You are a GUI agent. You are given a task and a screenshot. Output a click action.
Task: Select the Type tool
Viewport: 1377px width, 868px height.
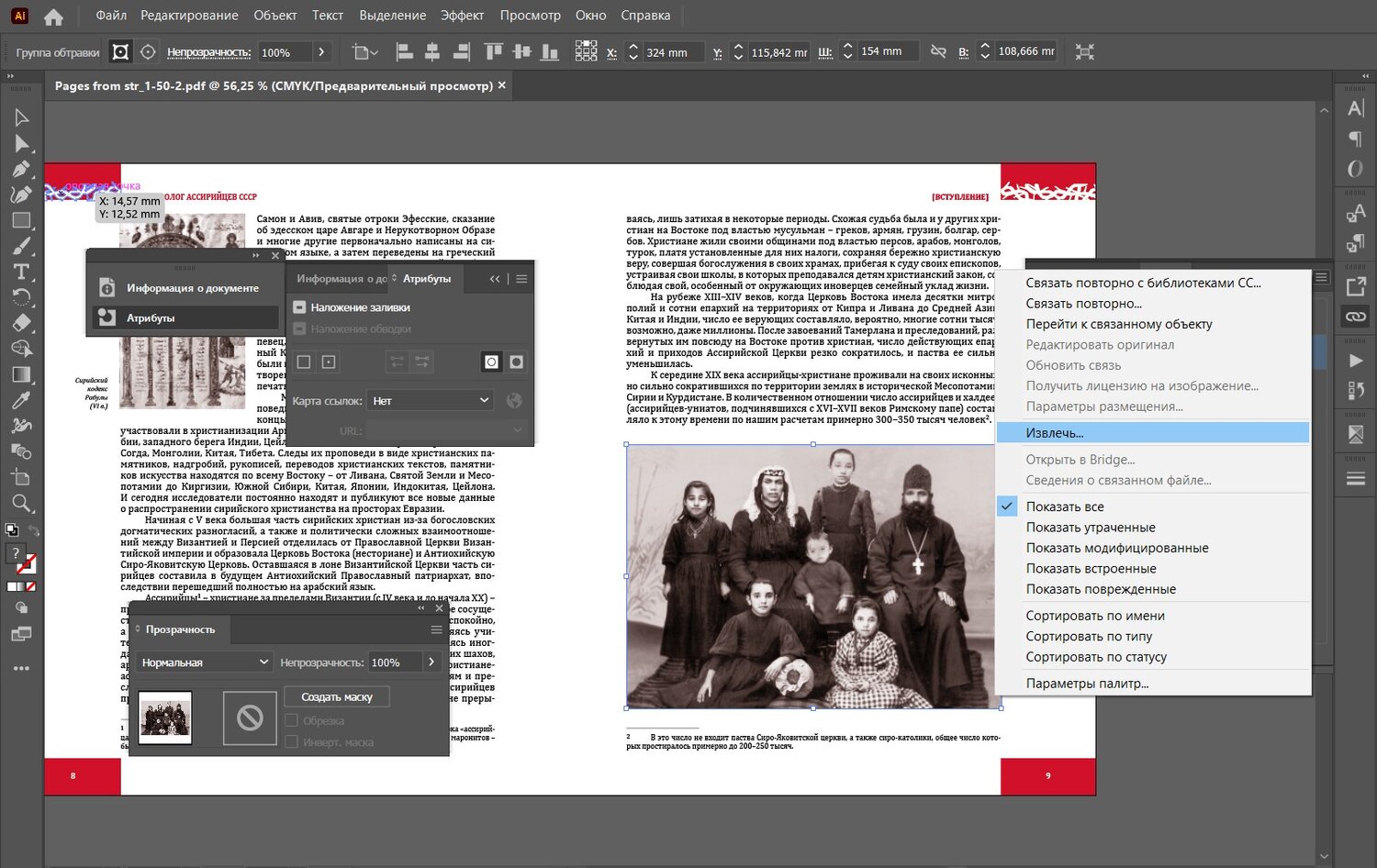click(21, 272)
